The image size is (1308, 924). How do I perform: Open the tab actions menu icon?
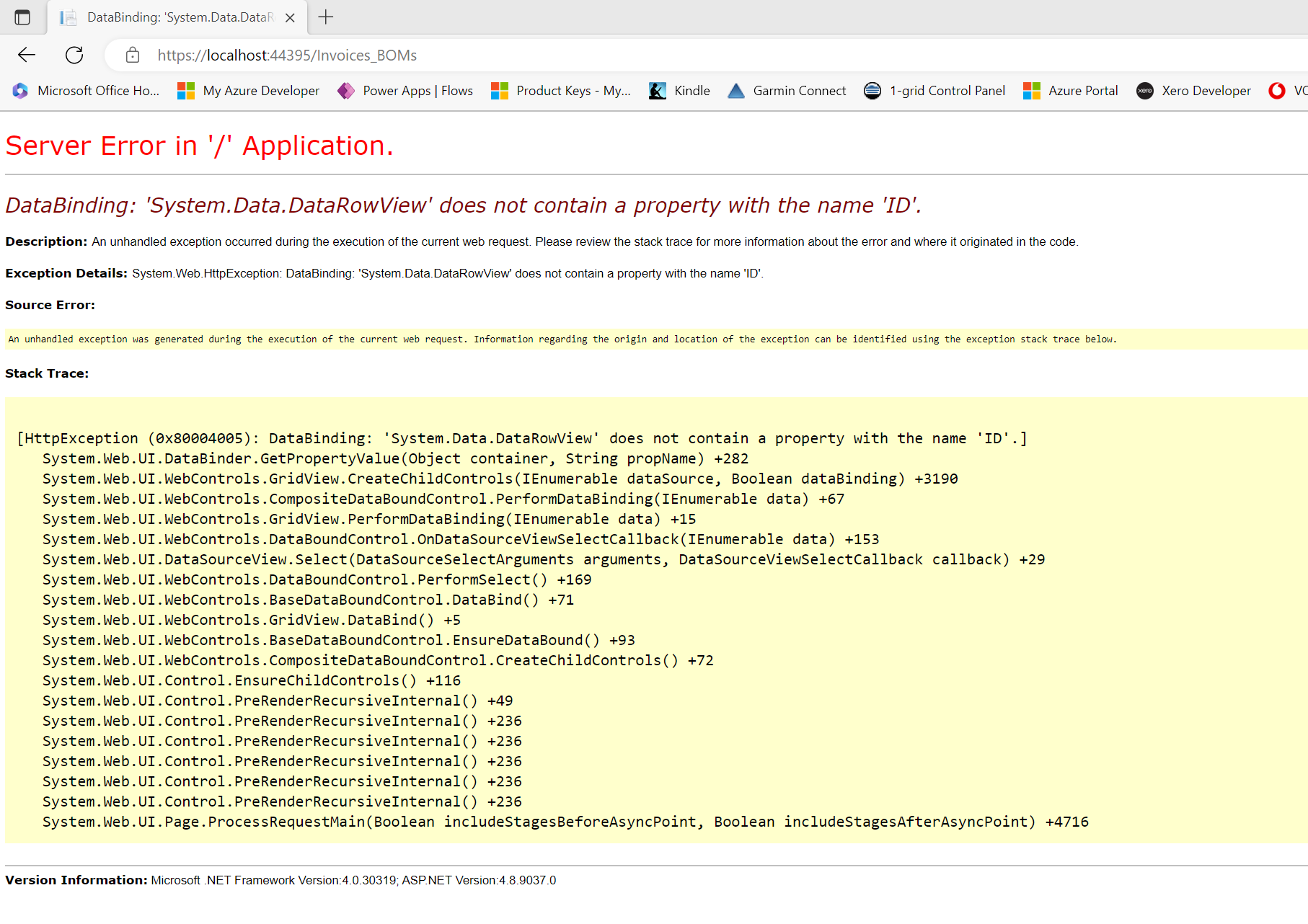pos(22,17)
